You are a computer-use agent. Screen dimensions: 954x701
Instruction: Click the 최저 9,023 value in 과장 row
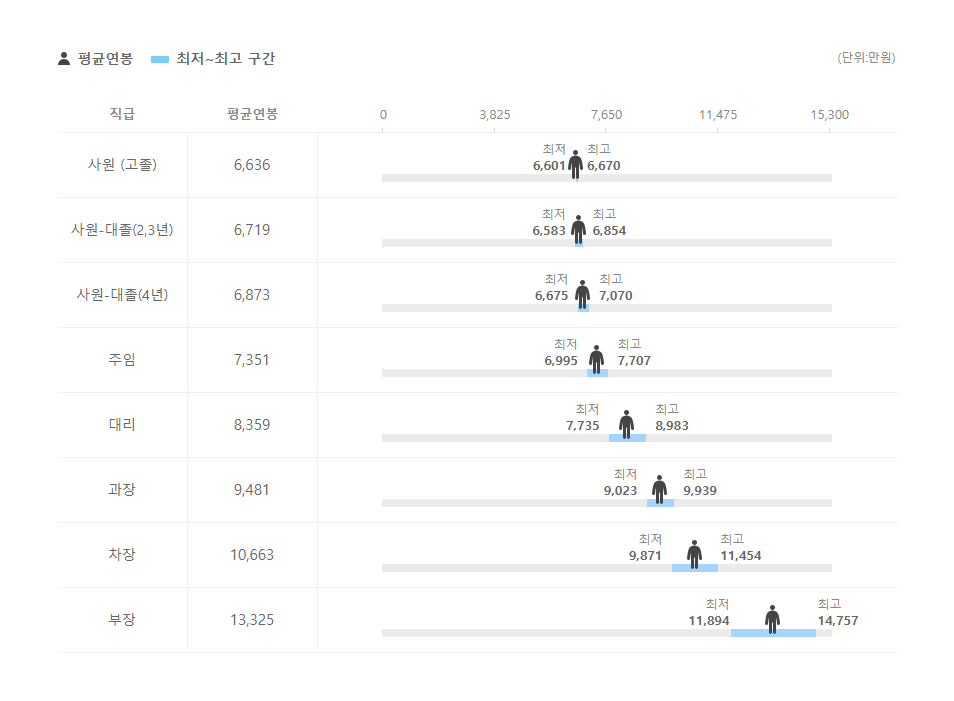620,491
